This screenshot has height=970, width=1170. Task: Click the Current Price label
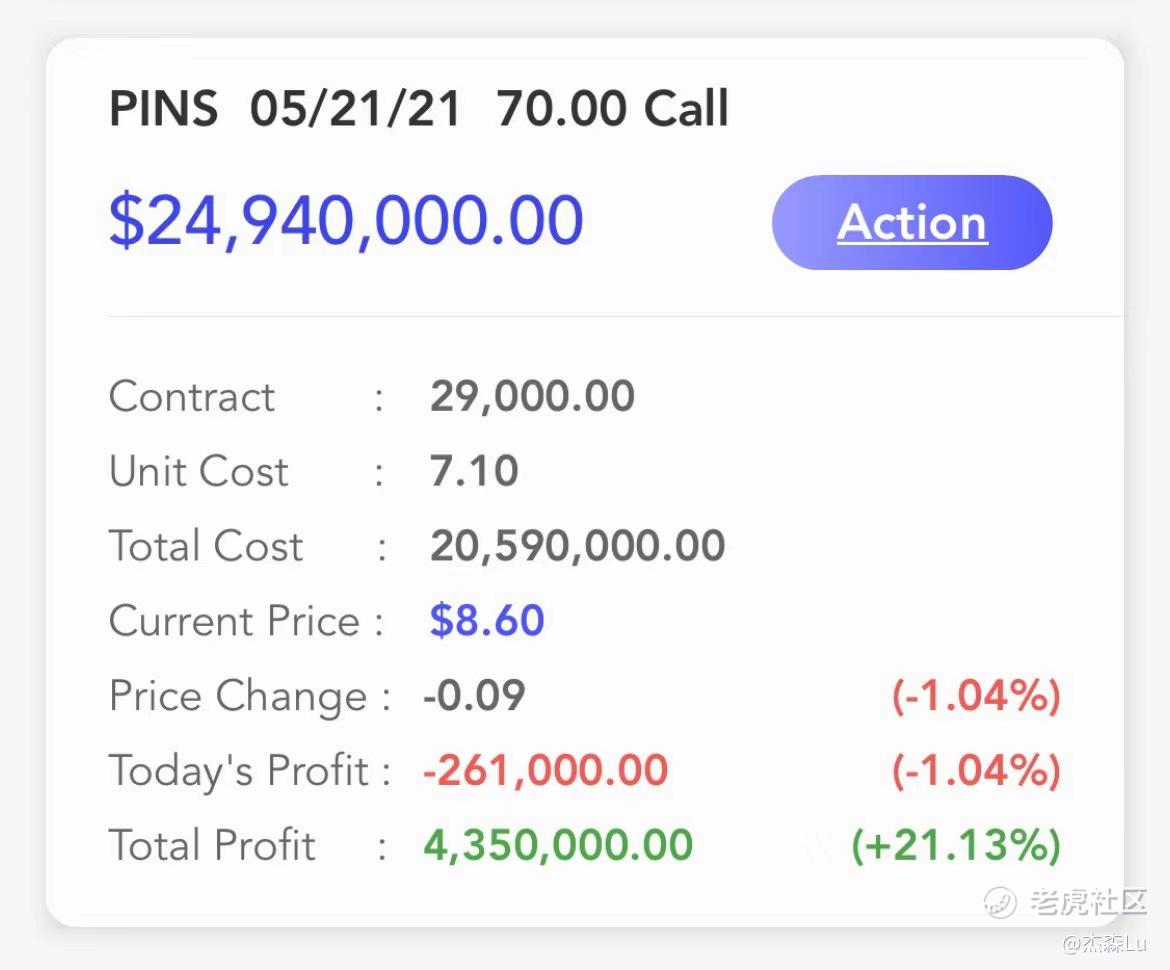(x=234, y=621)
